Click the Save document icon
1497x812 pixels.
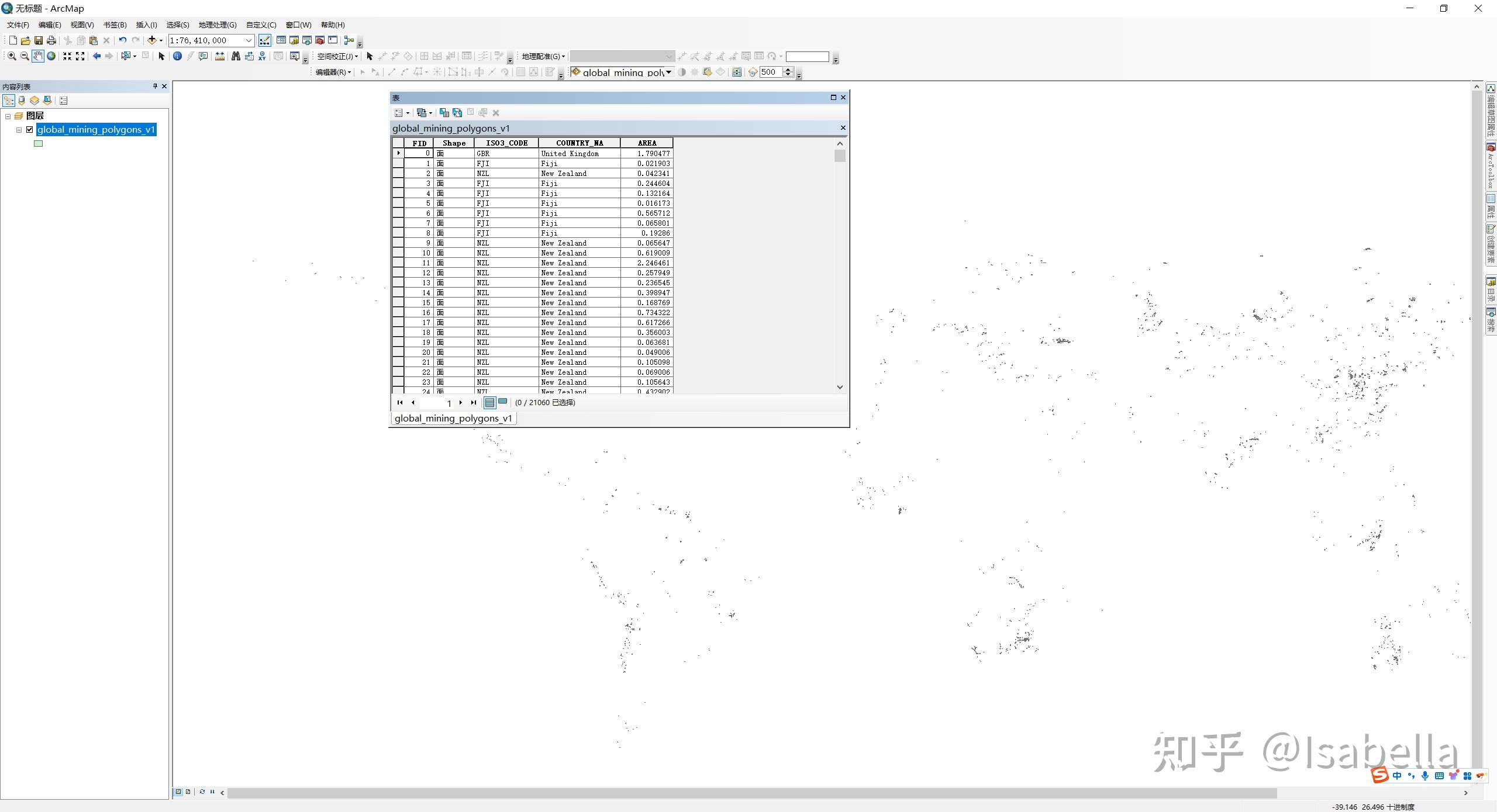(38, 40)
